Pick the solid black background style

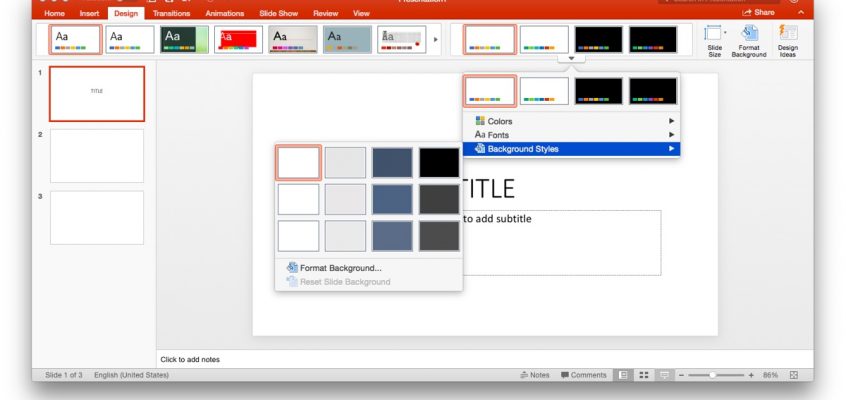click(x=439, y=162)
